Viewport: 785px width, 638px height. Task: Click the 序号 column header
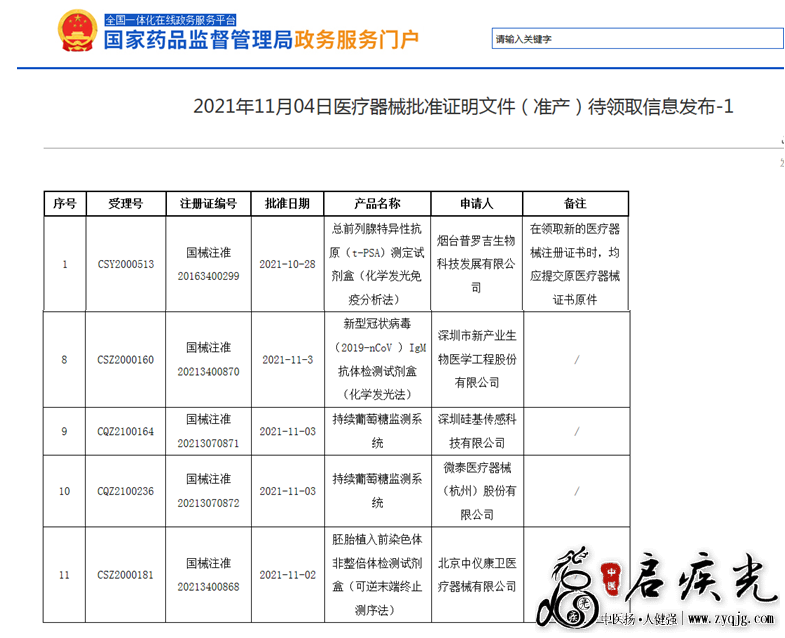pyautogui.click(x=65, y=203)
